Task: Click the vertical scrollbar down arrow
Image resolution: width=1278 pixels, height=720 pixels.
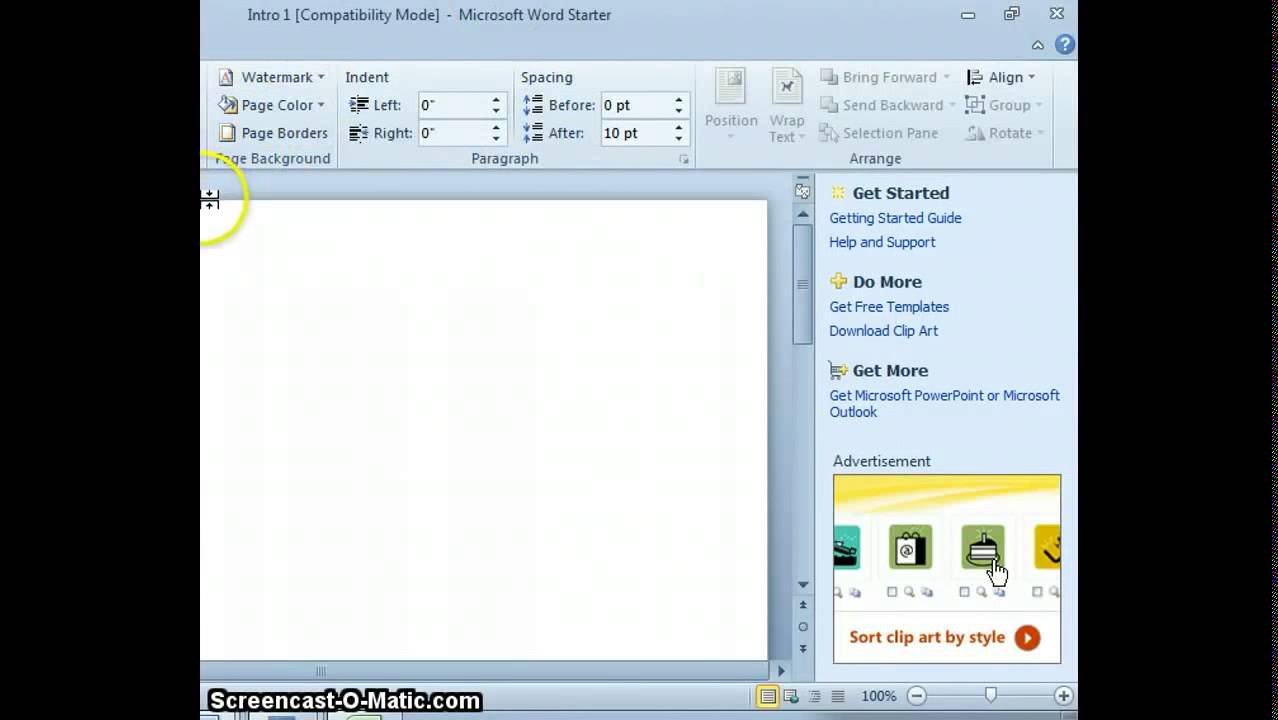Action: (x=802, y=584)
